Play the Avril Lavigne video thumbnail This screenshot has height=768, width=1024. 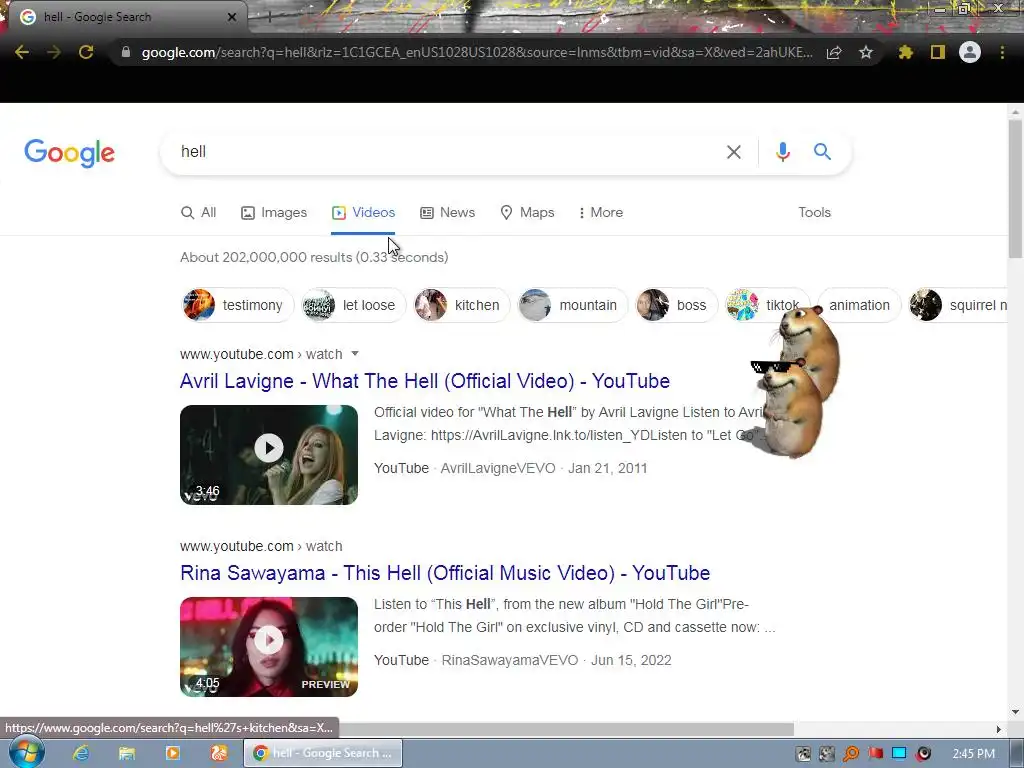pyautogui.click(x=269, y=455)
